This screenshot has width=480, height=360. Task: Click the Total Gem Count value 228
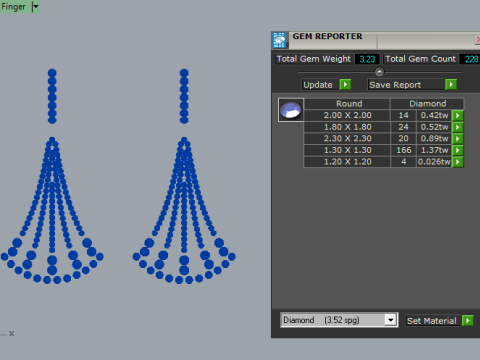[x=470, y=59]
